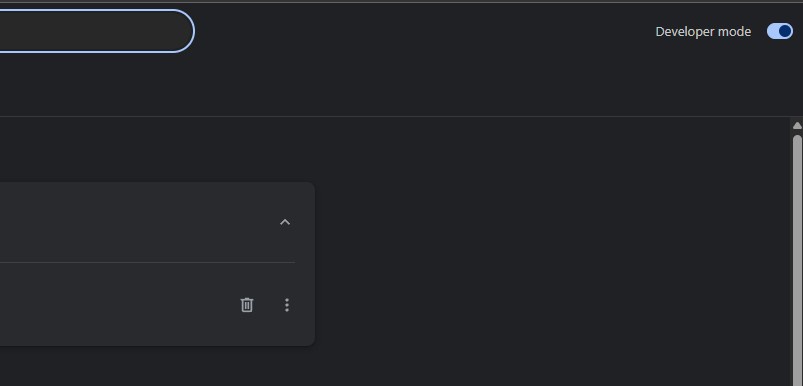Disable Developer mode
The image size is (803, 386).
point(779,31)
